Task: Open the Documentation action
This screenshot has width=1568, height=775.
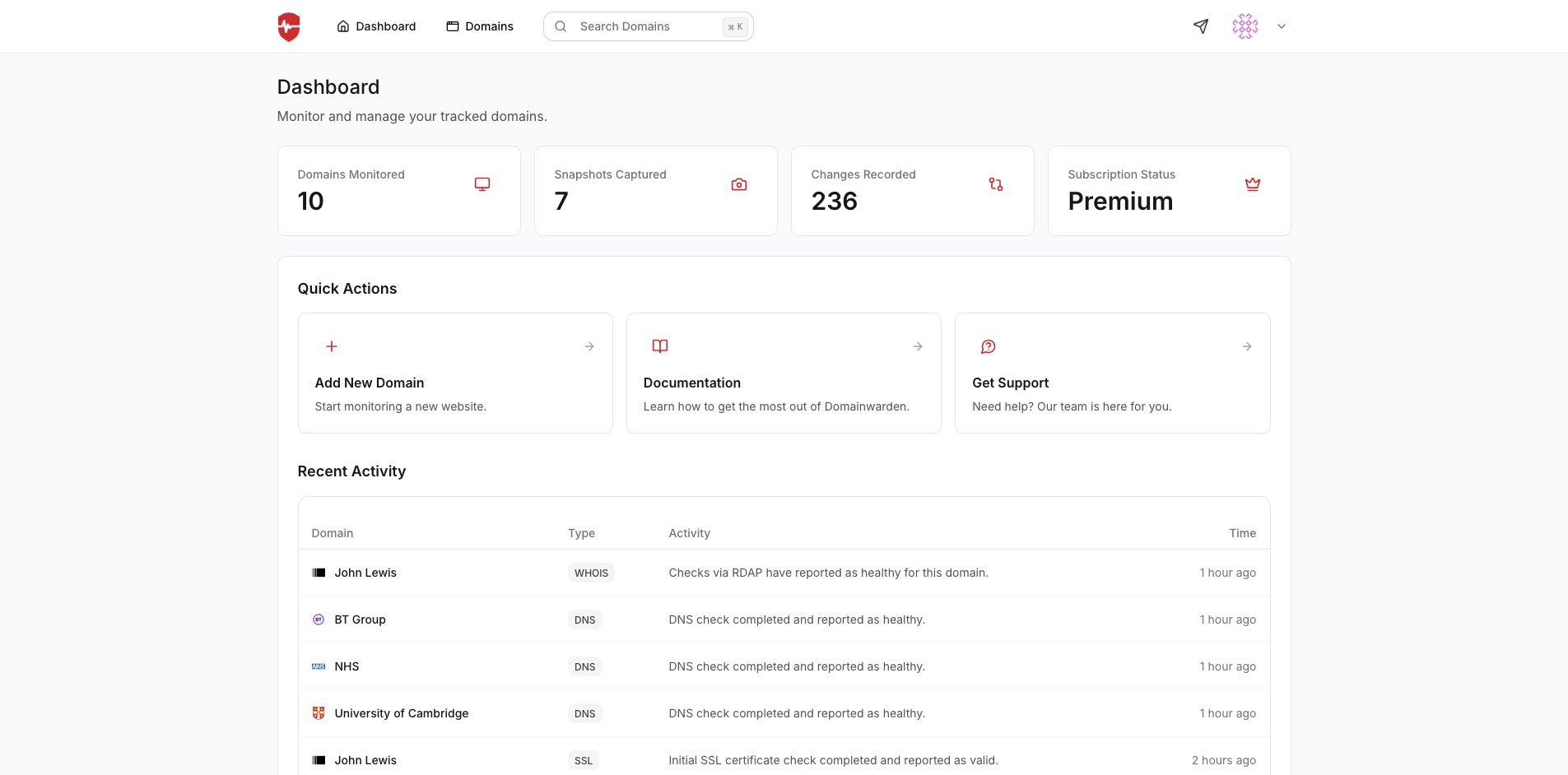Action: coord(784,373)
